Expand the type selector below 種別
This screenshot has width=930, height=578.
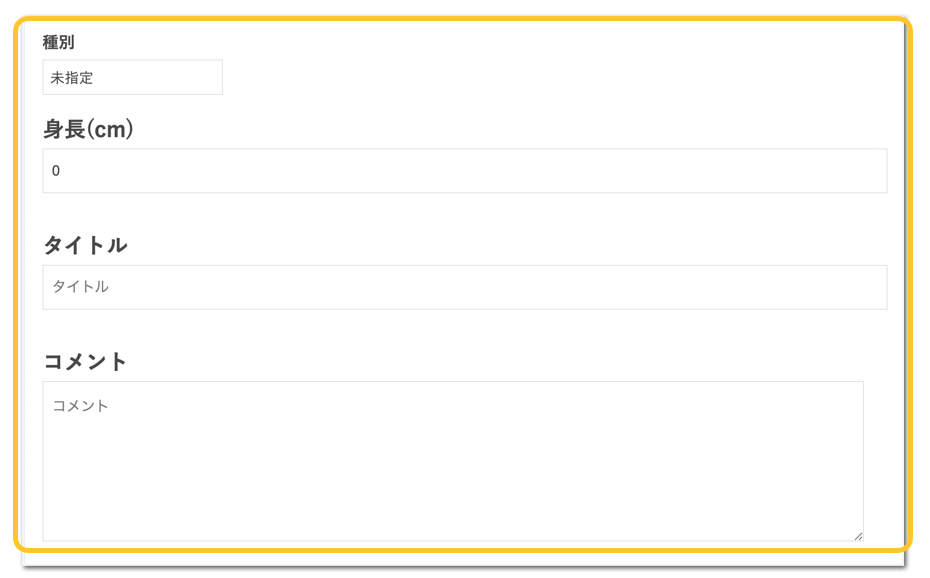point(132,77)
